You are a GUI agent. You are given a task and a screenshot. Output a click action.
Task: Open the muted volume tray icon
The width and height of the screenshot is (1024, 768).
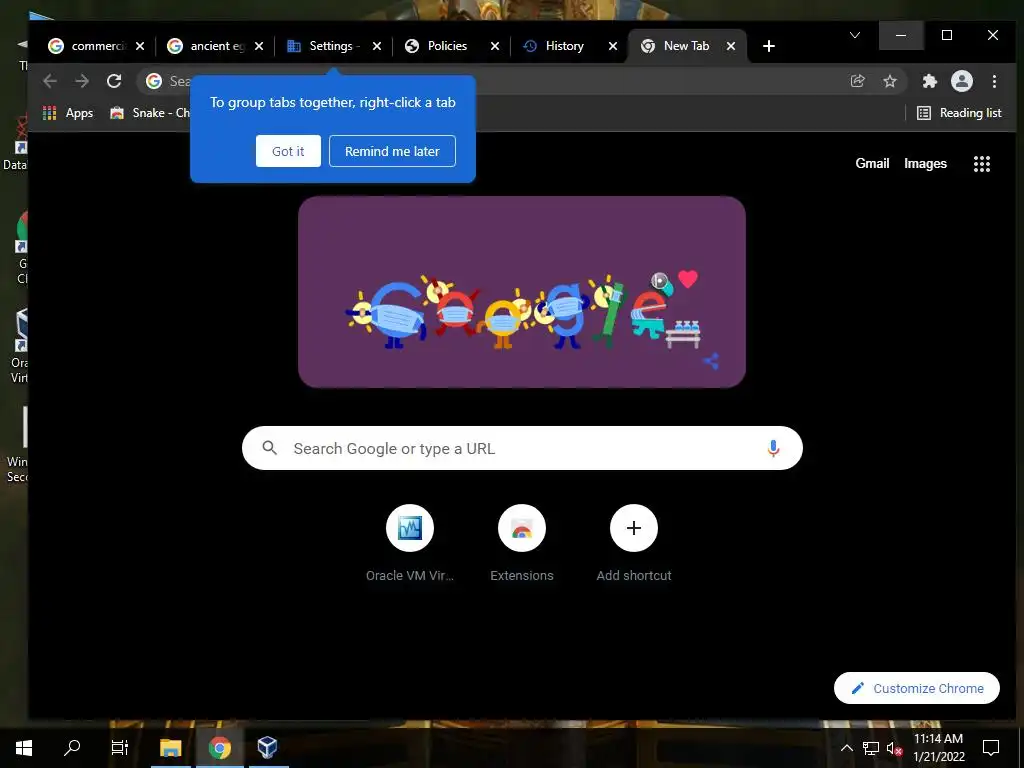pyautogui.click(x=894, y=748)
